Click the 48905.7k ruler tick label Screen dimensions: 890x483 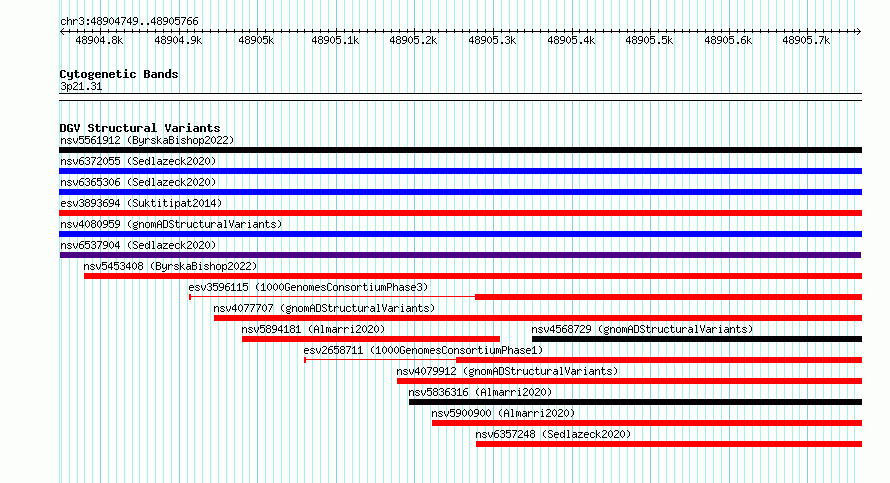pos(806,41)
